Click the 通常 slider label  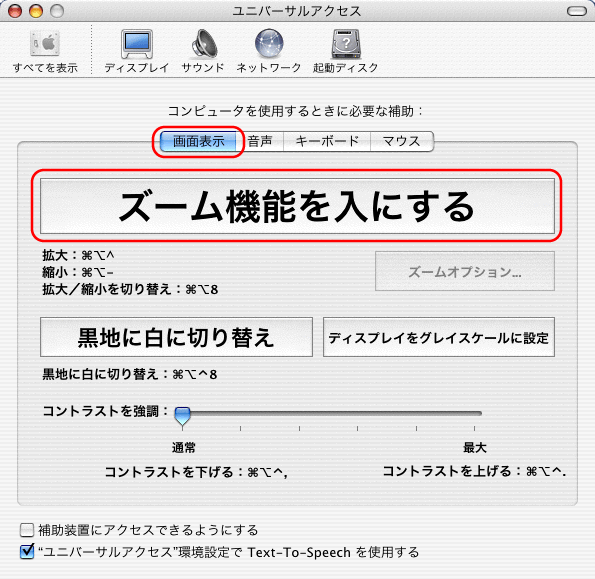pos(183,448)
